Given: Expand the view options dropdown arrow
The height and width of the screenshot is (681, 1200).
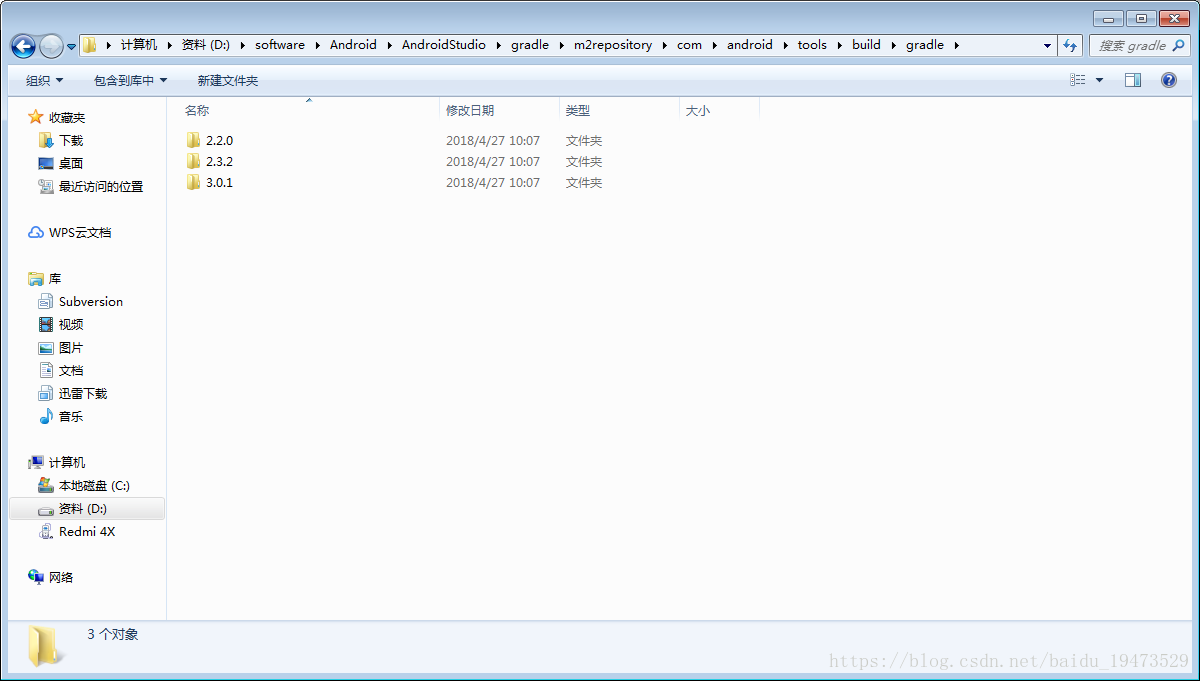Looking at the screenshot, I should [x=1100, y=80].
